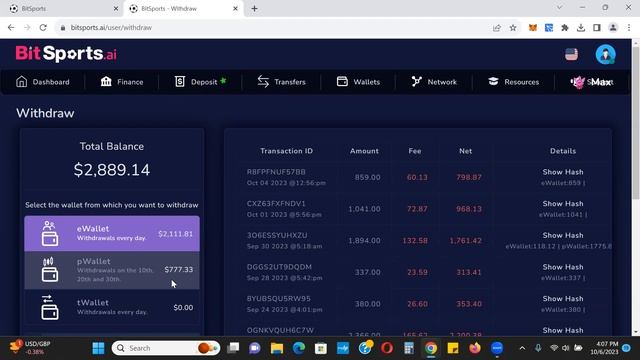Screen dimensions: 640x360
Task: Reload the page with refresh icon
Action: pos(43,28)
